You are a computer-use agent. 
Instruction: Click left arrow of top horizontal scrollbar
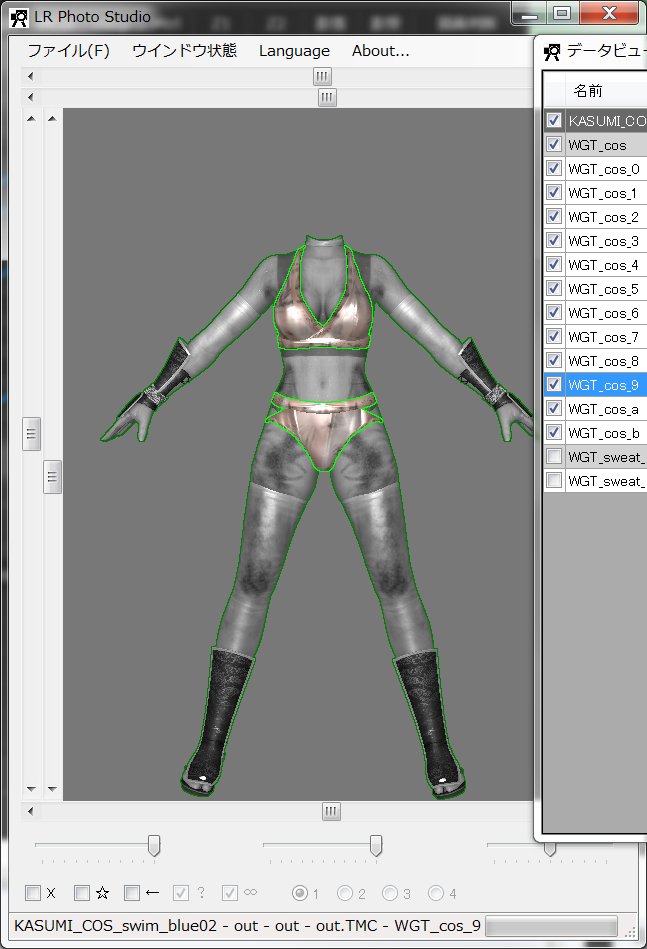30,76
